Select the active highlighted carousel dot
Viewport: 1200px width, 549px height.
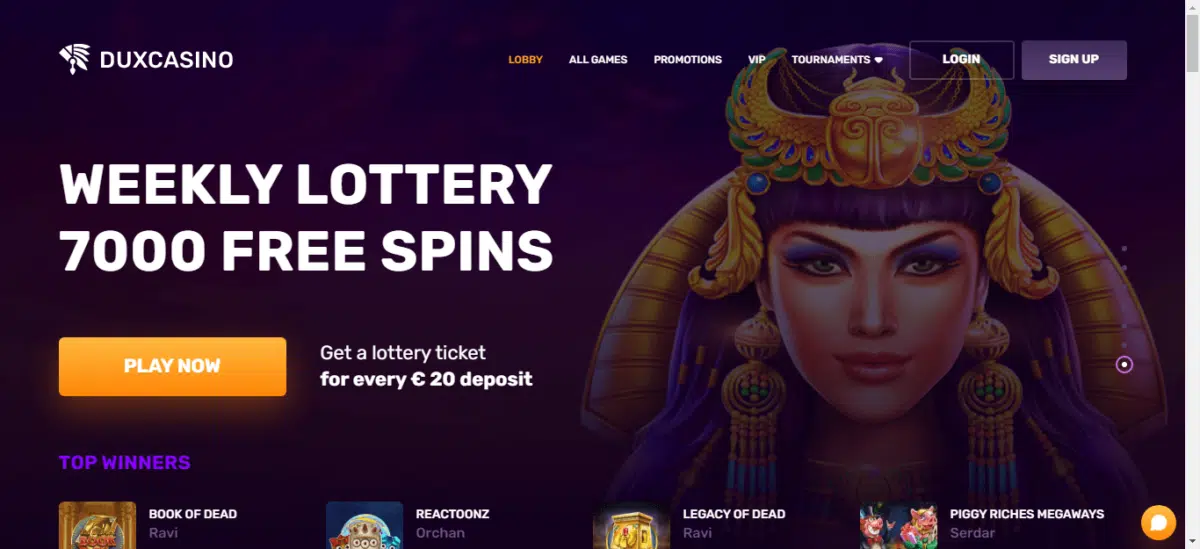[x=1125, y=365]
